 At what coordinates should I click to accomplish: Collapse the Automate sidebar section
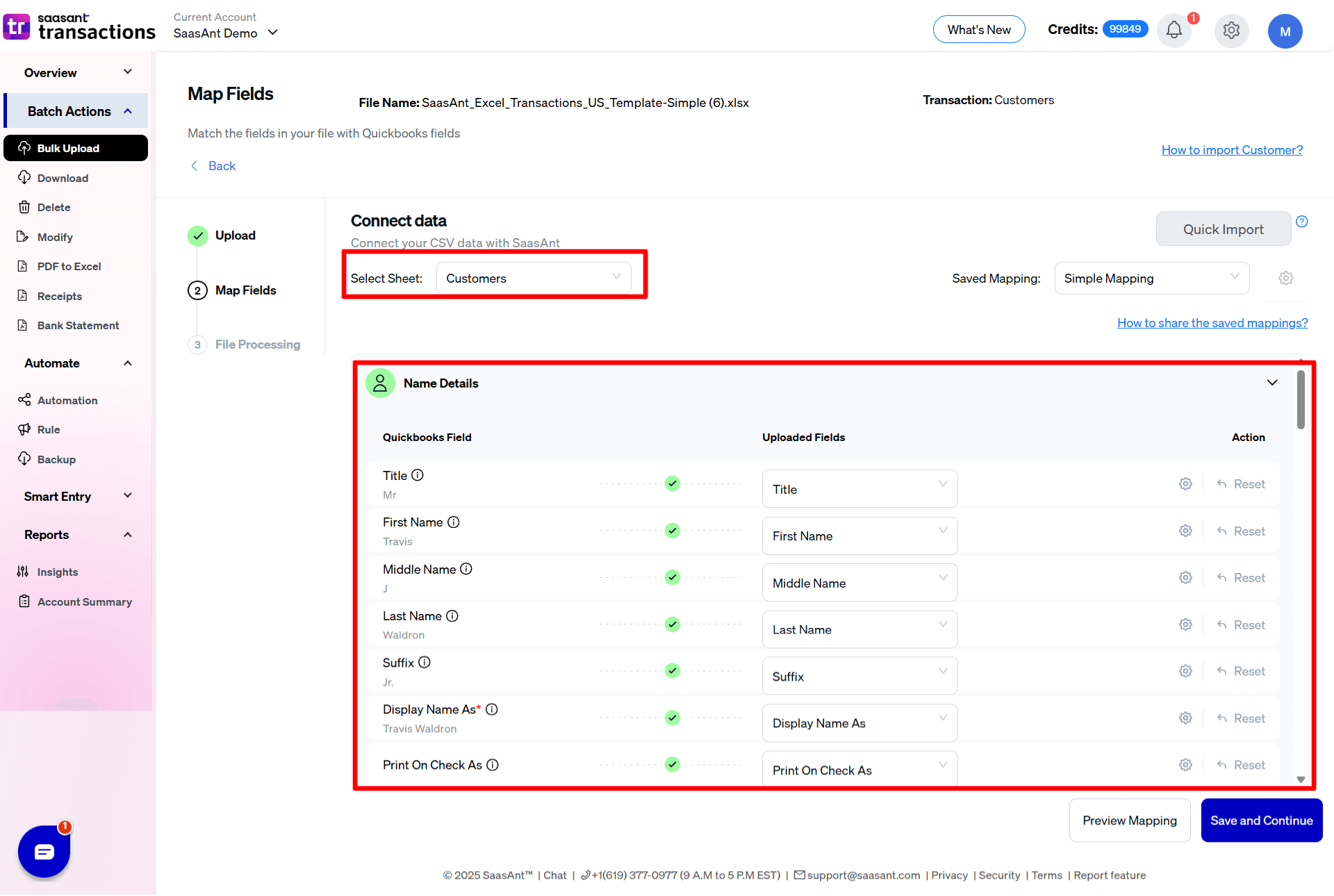[x=76, y=363]
